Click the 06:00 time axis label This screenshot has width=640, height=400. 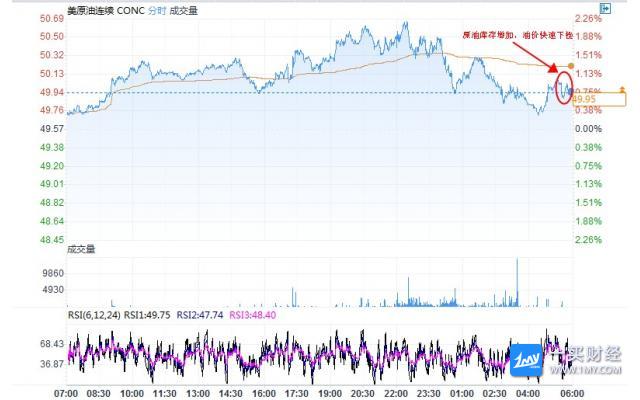tap(572, 394)
